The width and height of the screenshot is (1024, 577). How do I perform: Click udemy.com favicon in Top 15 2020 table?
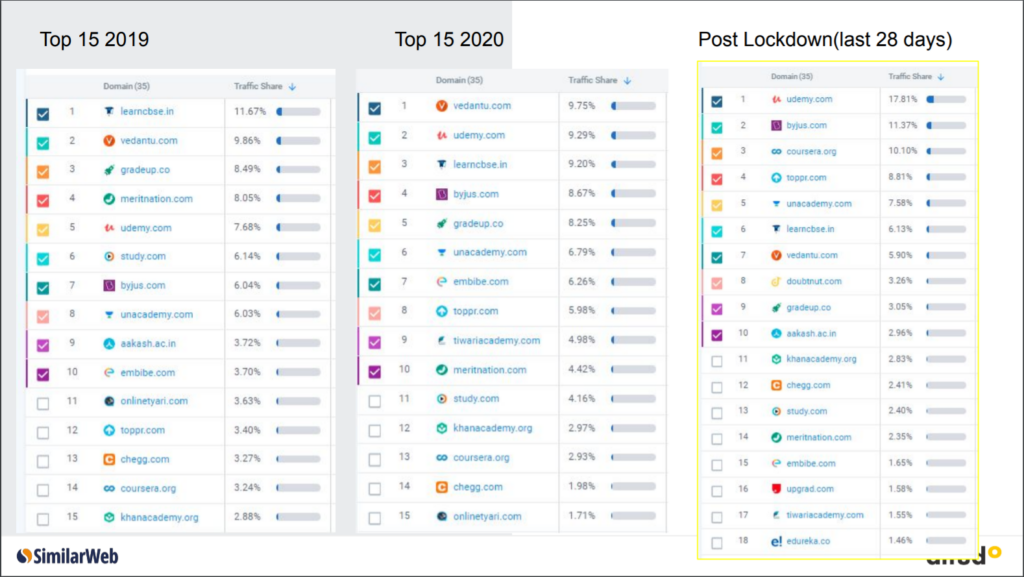point(442,135)
